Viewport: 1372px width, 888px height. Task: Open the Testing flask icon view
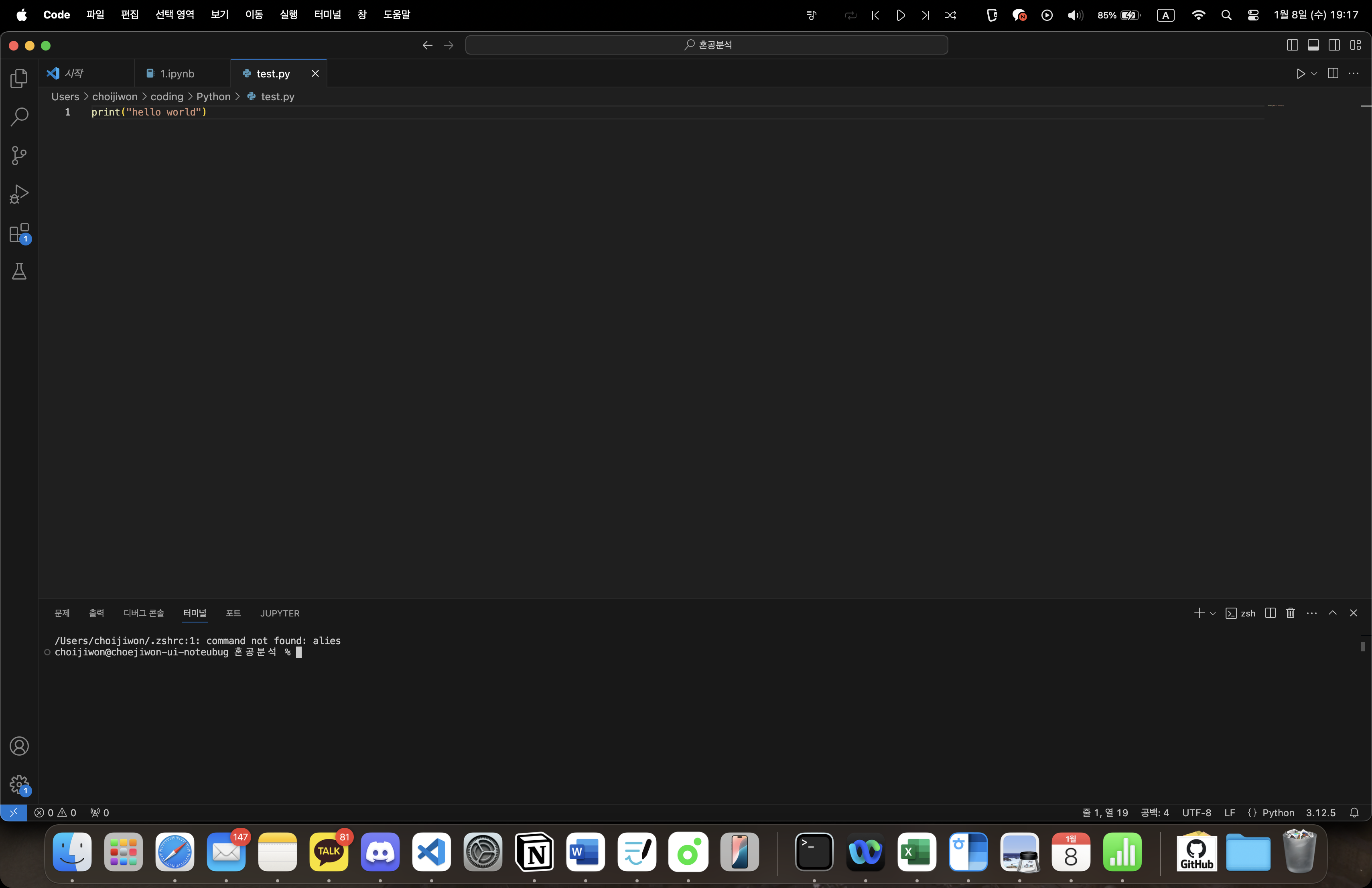pos(19,272)
